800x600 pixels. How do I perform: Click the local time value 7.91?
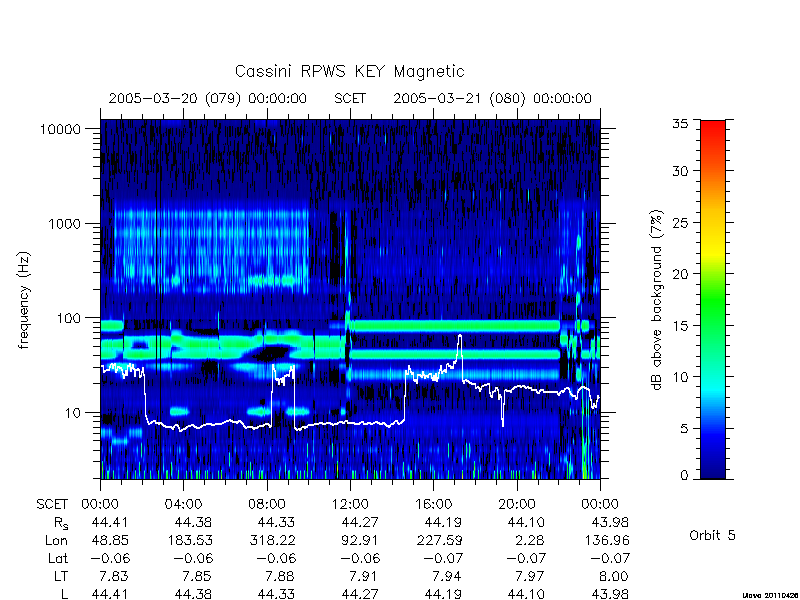click(363, 577)
